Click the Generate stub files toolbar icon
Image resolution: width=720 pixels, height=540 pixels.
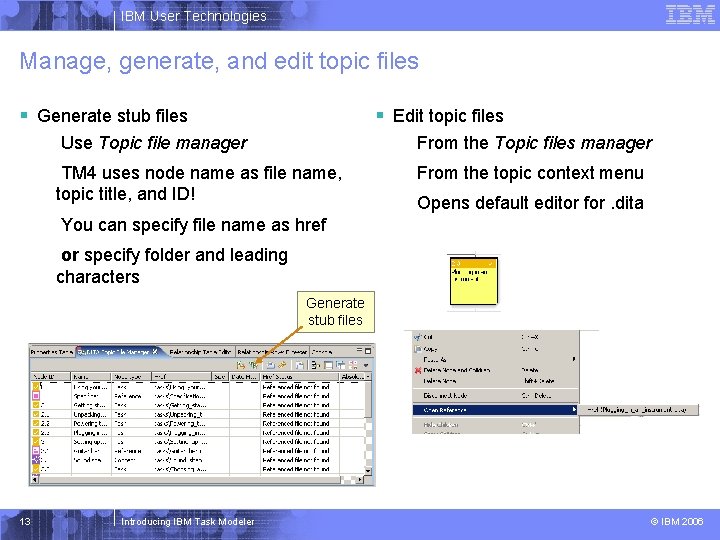point(253,365)
